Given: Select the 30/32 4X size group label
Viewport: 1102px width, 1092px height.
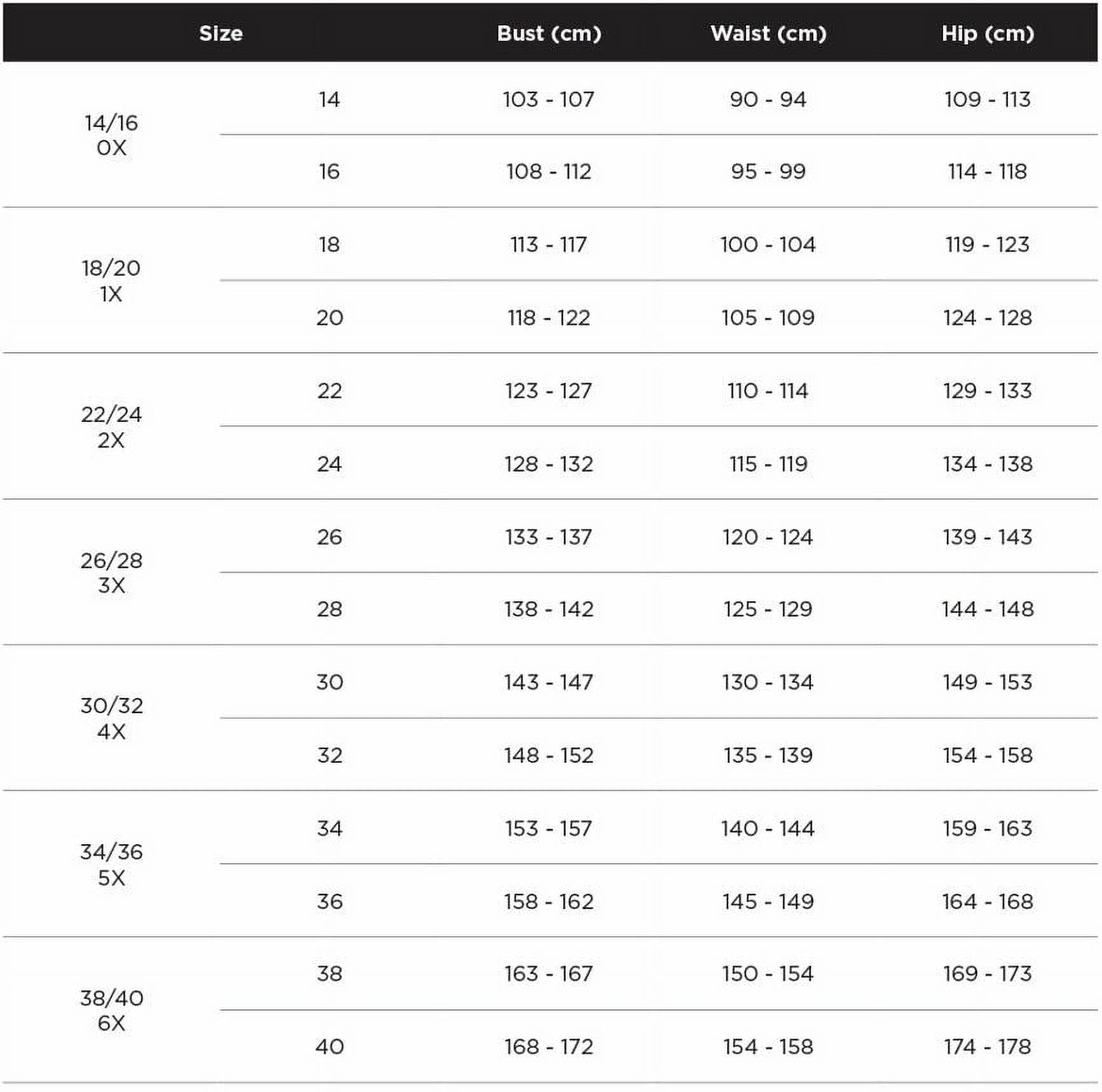Looking at the screenshot, I should pyautogui.click(x=111, y=718).
